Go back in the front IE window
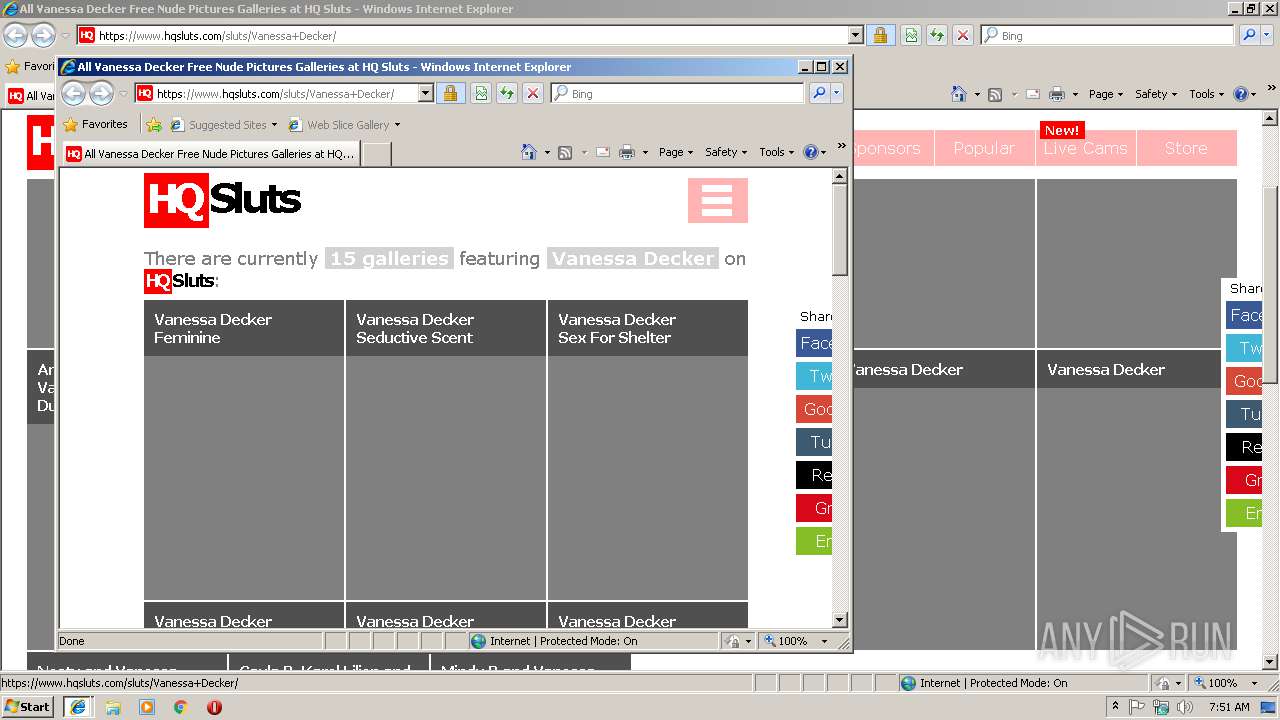The image size is (1280, 720). tap(74, 94)
